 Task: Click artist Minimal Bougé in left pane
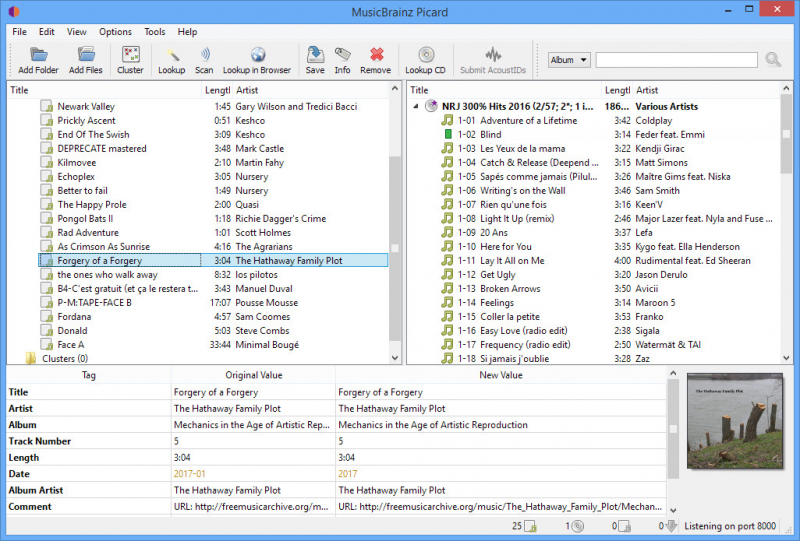(267, 345)
